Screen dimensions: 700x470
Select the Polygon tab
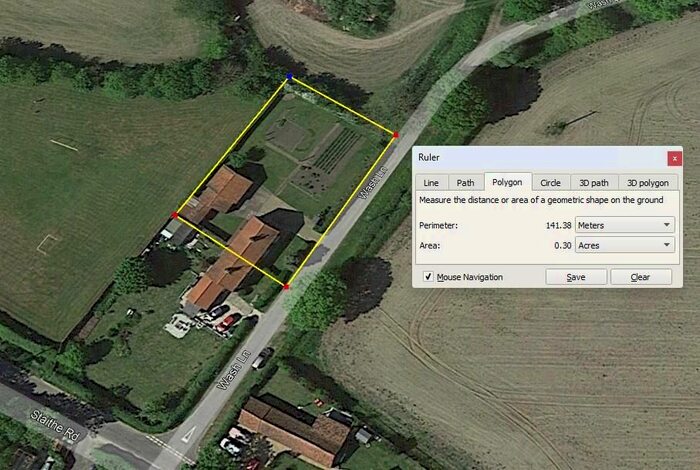tap(507, 182)
